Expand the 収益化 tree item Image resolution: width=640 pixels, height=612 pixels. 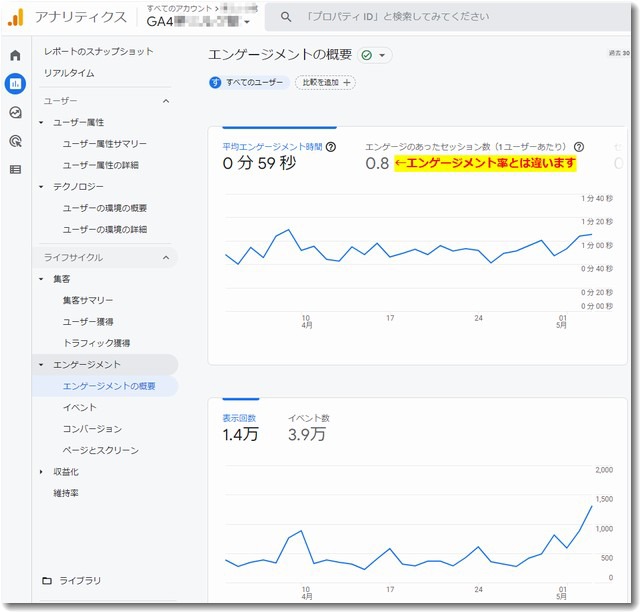(x=41, y=472)
